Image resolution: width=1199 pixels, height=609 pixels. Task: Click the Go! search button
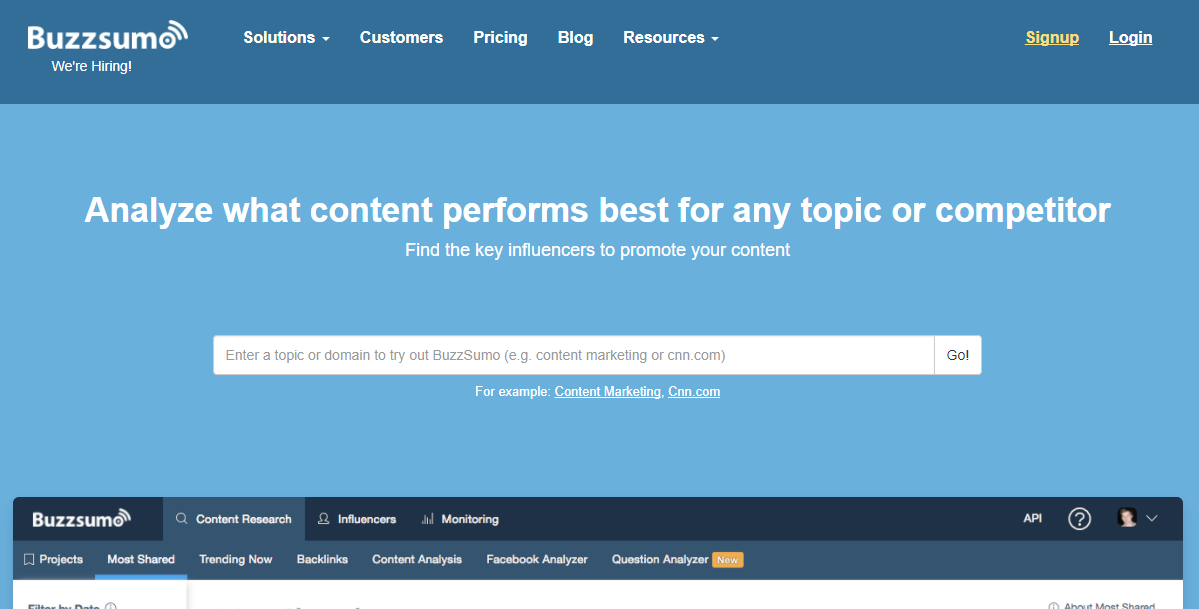coord(957,355)
